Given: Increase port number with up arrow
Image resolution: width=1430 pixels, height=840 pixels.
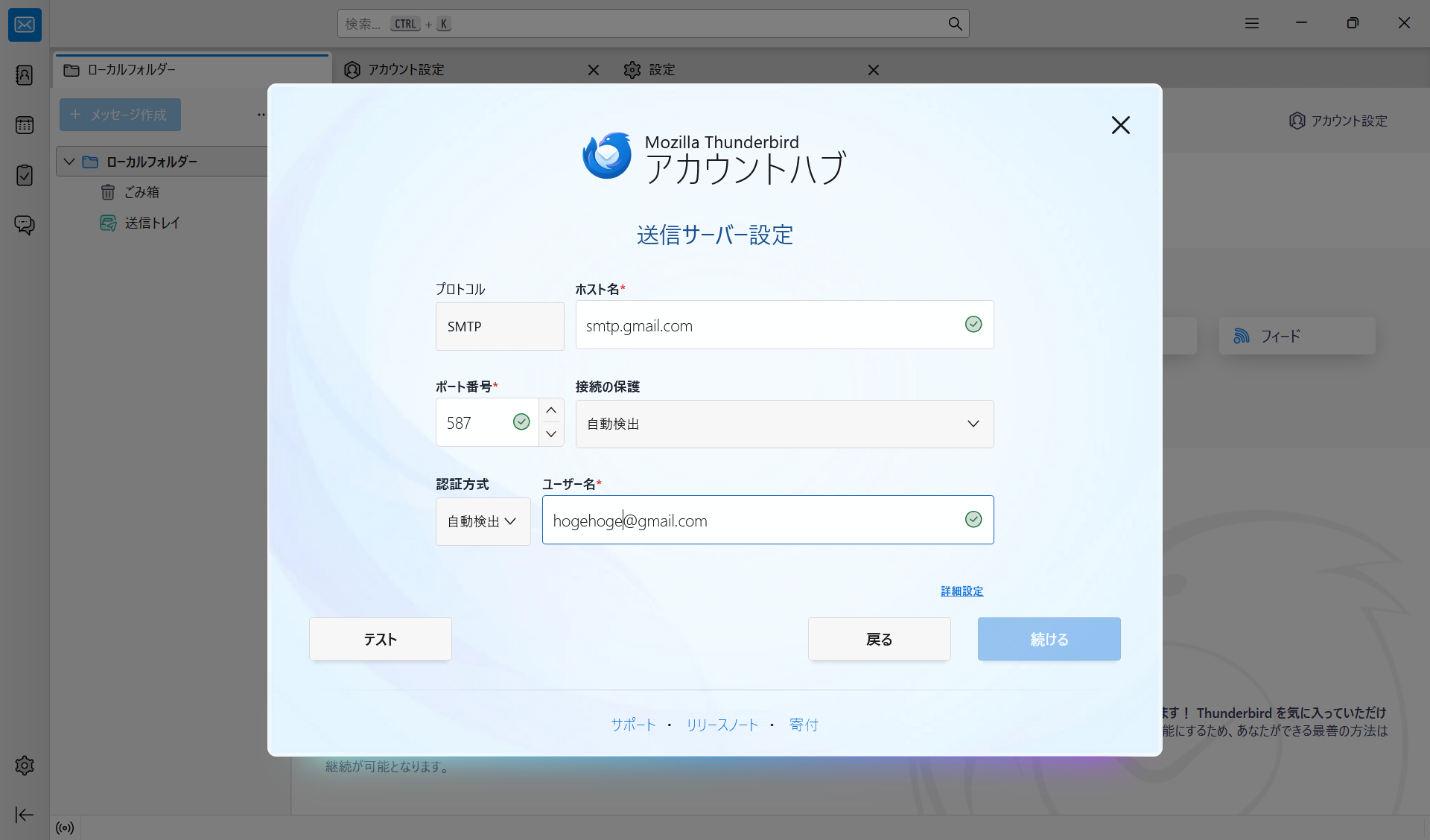Looking at the screenshot, I should coord(551,411).
